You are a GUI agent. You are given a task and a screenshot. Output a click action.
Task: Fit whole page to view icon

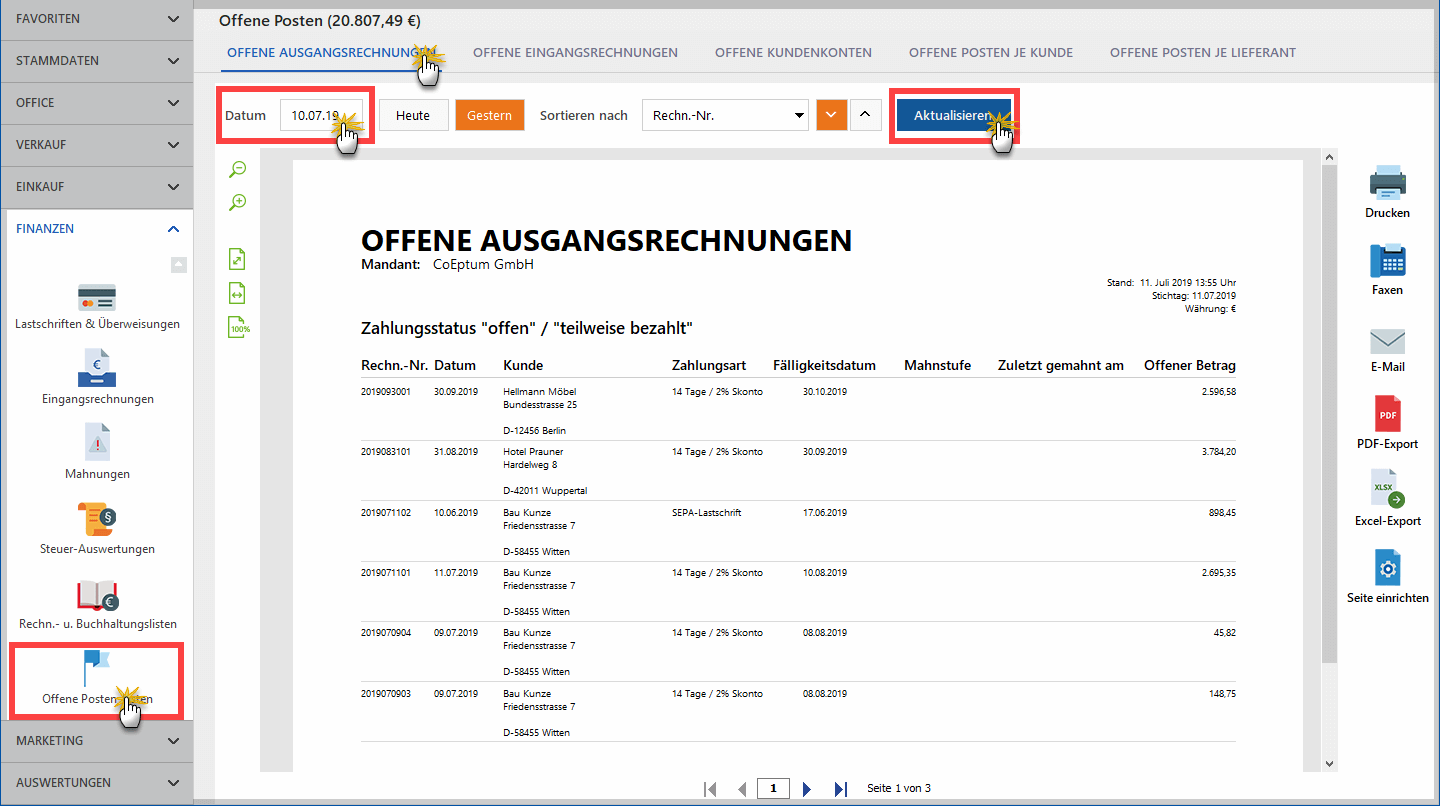click(238, 260)
